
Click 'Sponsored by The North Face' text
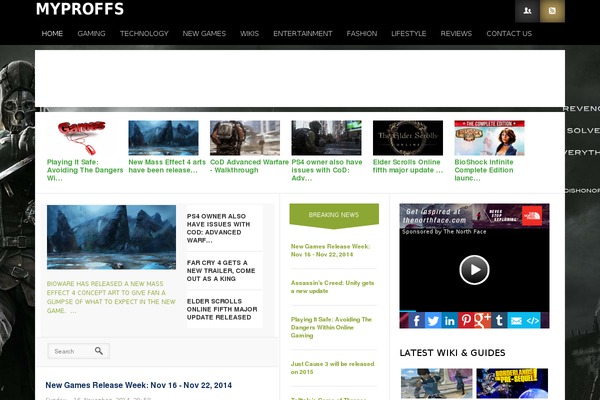tap(444, 232)
